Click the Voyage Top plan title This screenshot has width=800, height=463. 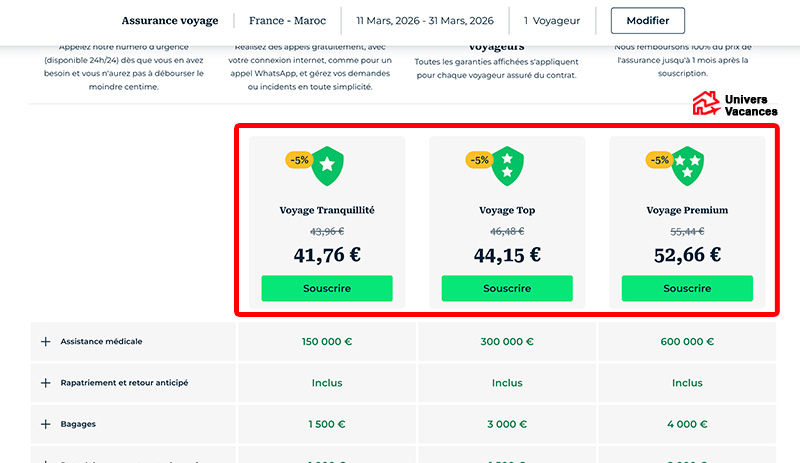click(x=507, y=211)
